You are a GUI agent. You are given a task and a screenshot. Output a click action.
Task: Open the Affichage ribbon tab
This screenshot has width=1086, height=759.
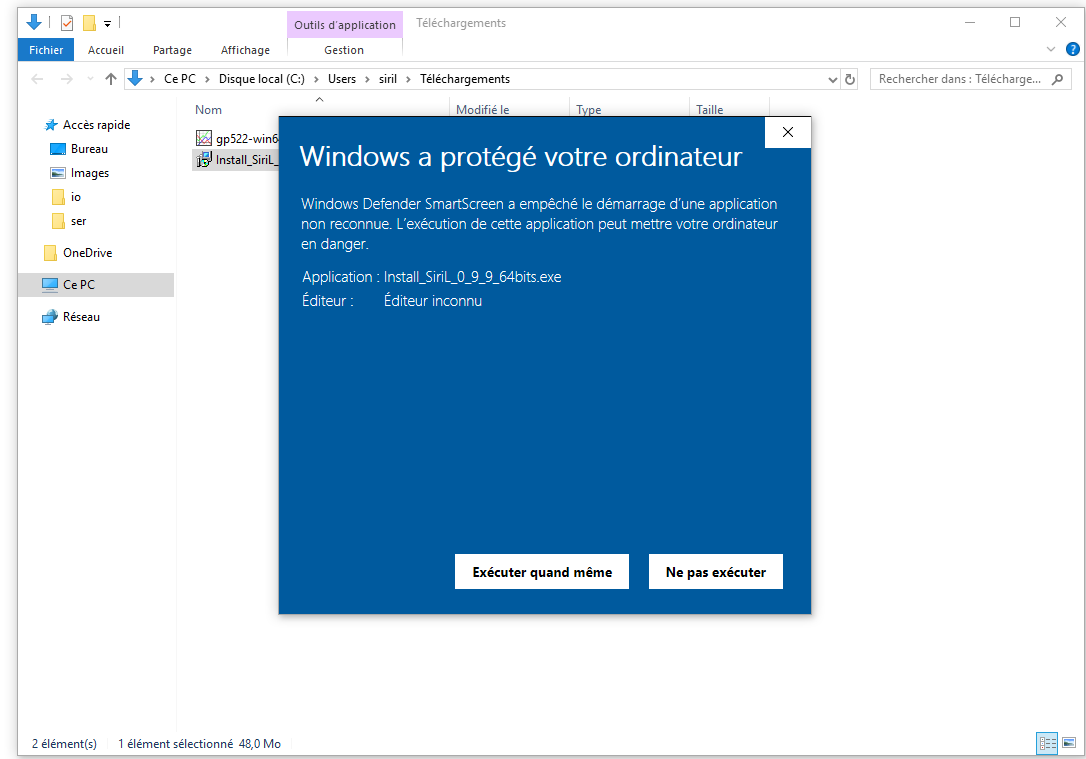pyautogui.click(x=245, y=50)
